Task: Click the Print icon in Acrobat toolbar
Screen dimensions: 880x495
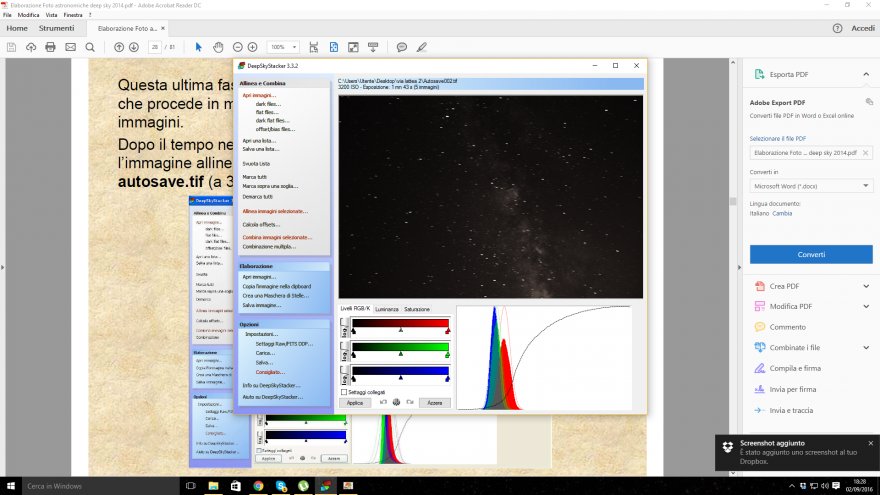Action: pos(51,48)
